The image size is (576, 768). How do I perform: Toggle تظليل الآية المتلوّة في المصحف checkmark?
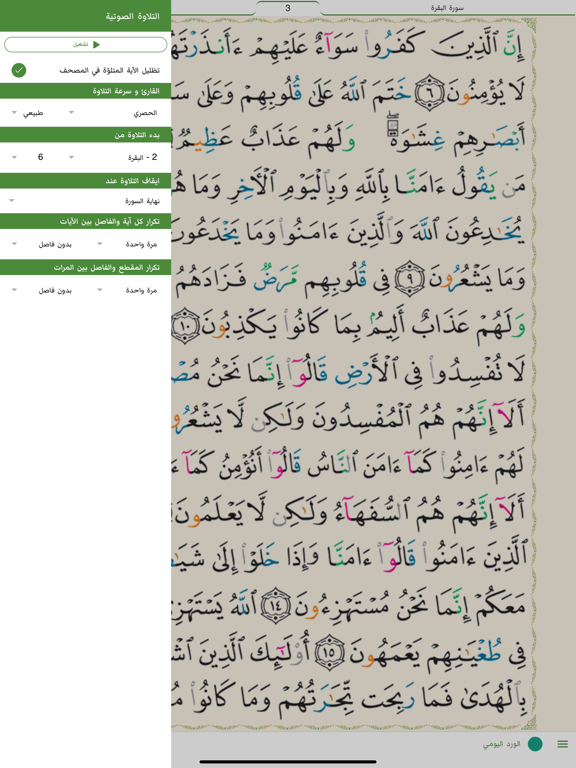point(19,71)
